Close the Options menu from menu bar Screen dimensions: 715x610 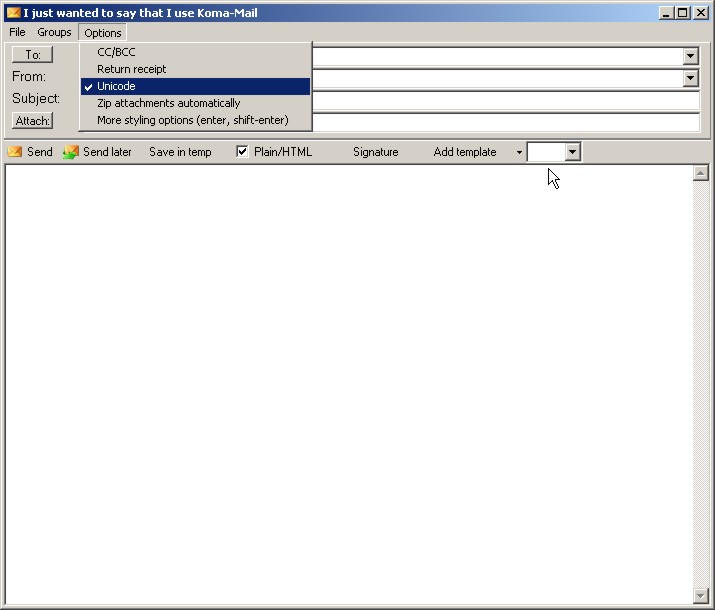tap(103, 33)
